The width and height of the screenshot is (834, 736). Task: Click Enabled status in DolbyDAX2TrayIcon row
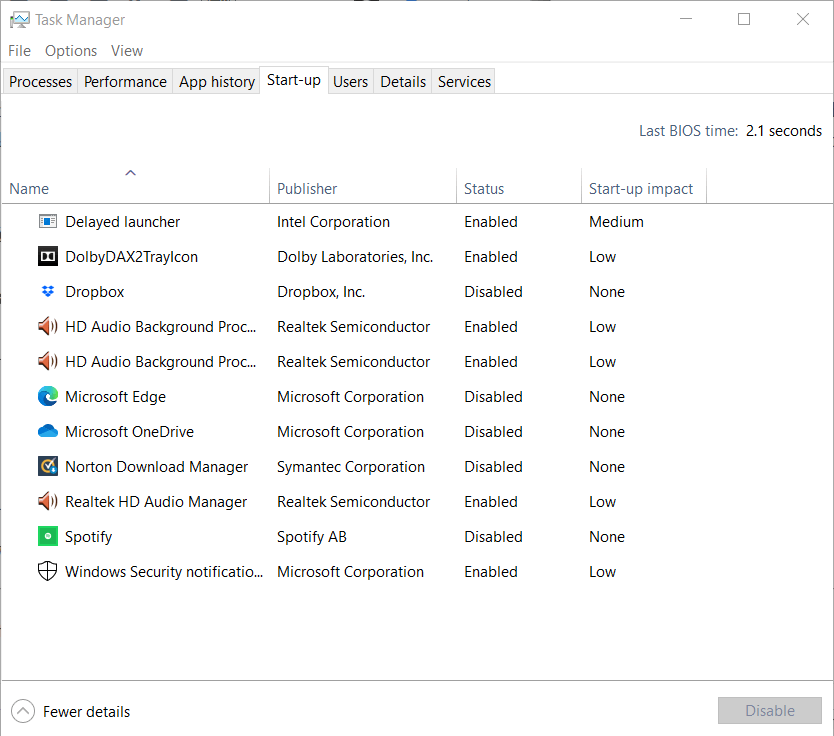[x=490, y=257]
